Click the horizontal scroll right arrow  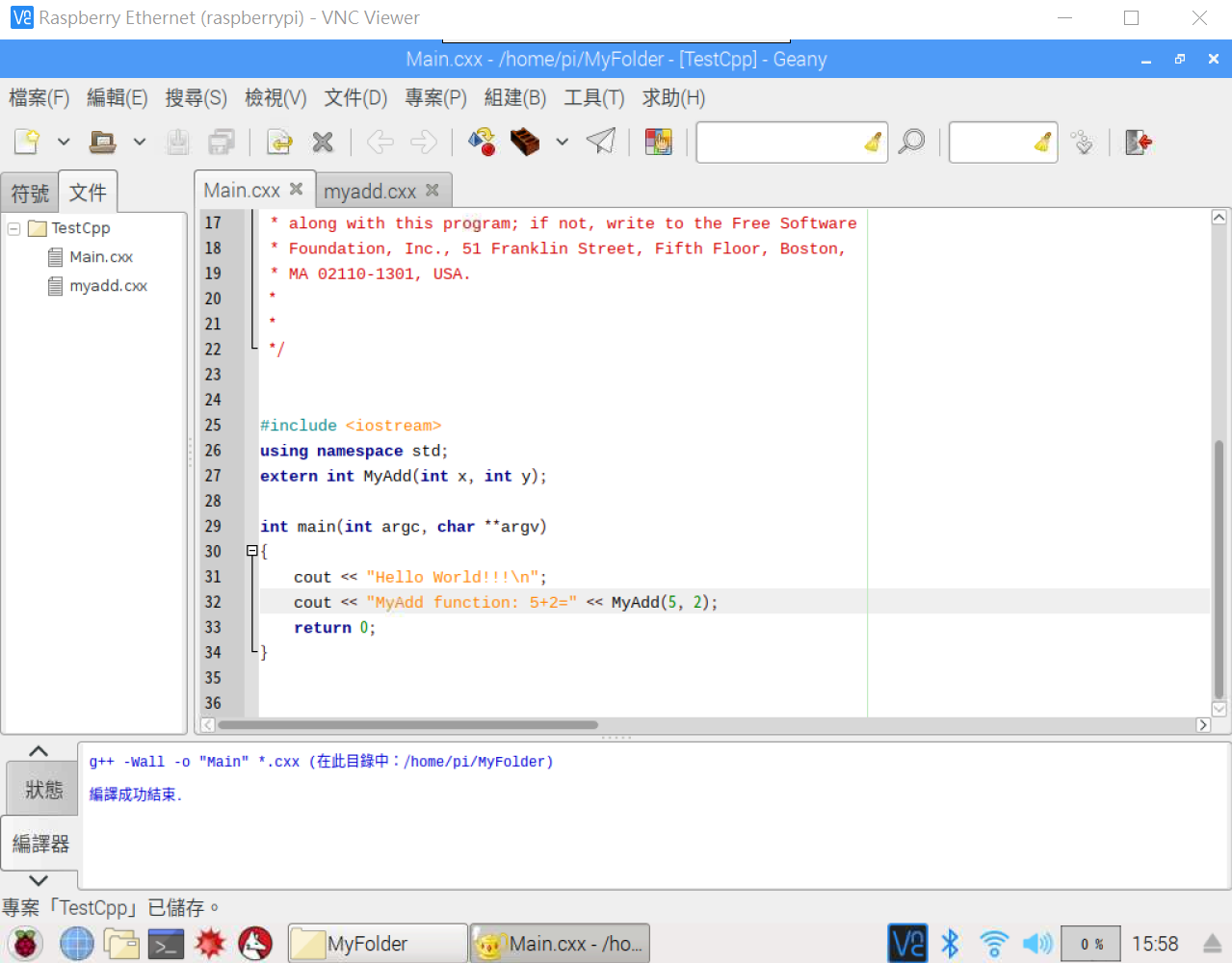[x=1203, y=725]
